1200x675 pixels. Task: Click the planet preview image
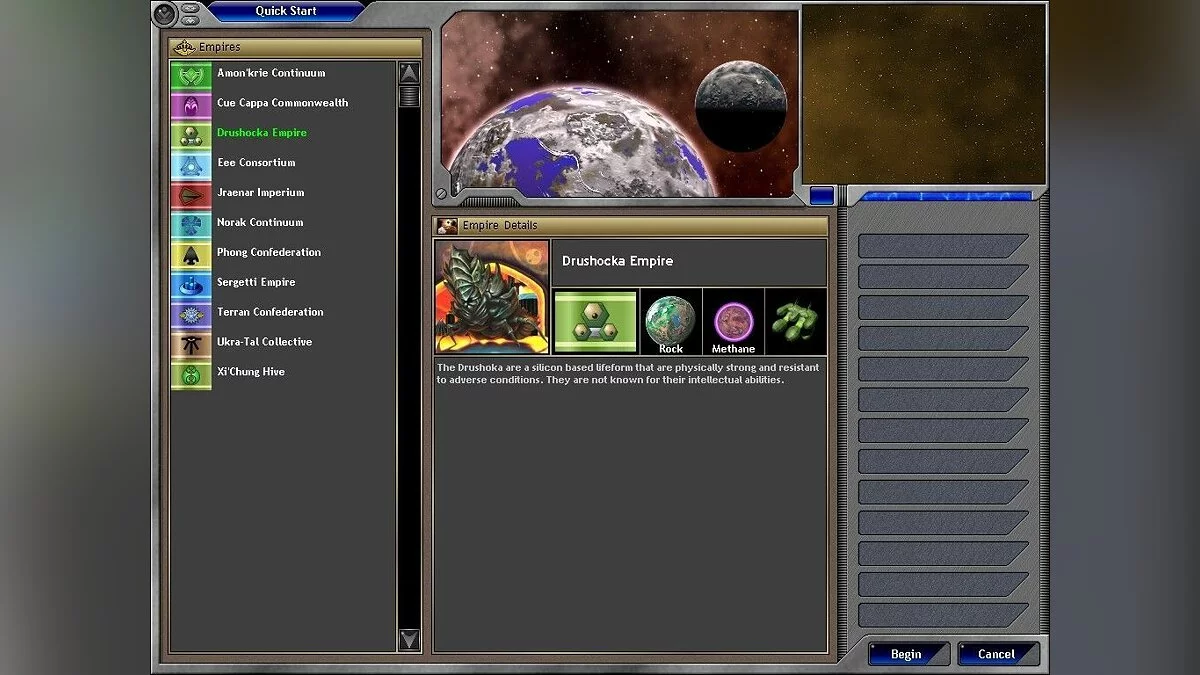[620, 104]
